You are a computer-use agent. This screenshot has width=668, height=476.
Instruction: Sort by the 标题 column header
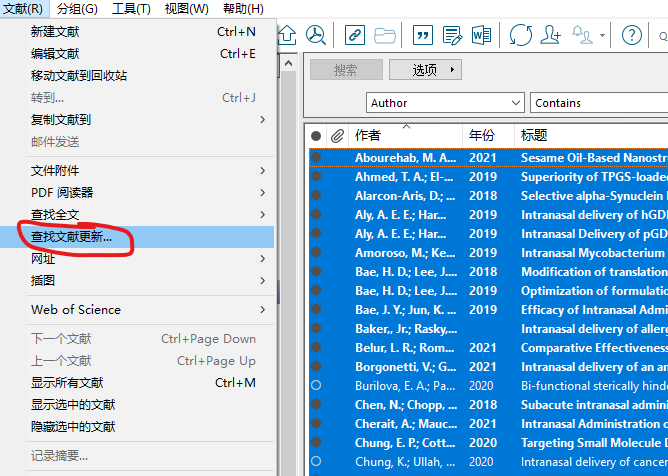click(x=591, y=136)
